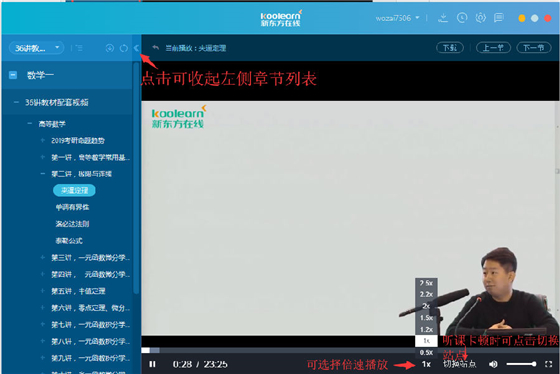Viewport: 560px width, 374px height.
Task: Click the back arrow beside 当前播放
Action: click(155, 48)
